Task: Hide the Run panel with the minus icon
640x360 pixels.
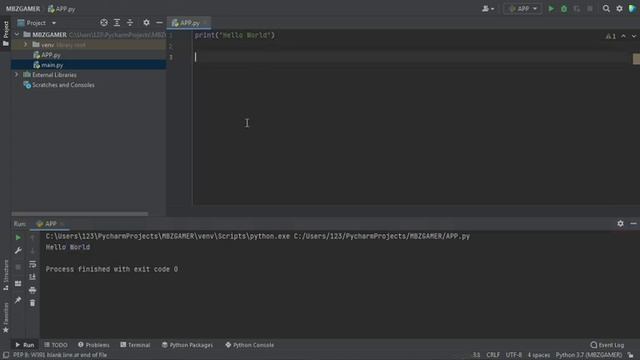Action: pos(633,224)
